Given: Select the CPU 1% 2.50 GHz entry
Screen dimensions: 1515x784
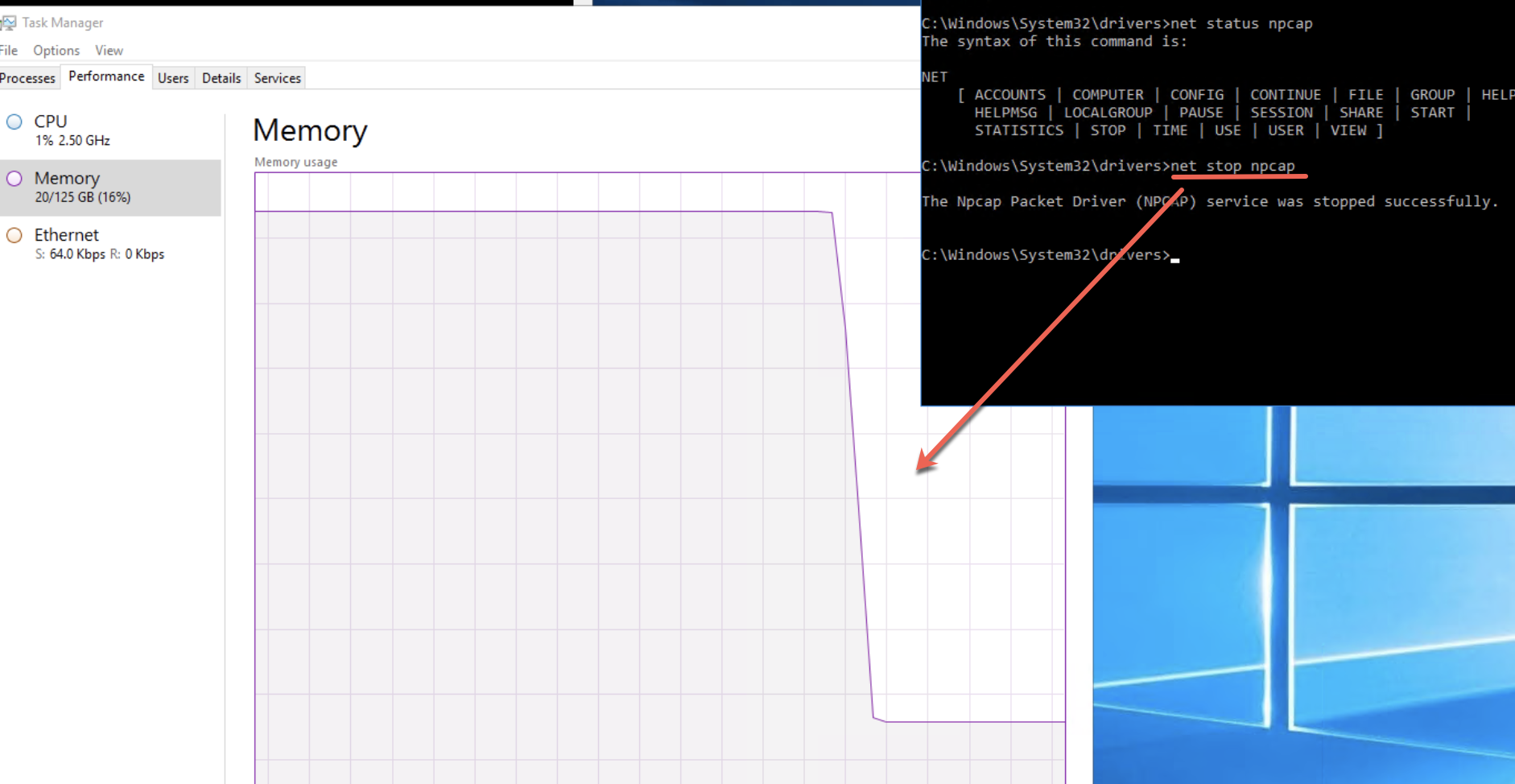Looking at the screenshot, I should tap(110, 130).
